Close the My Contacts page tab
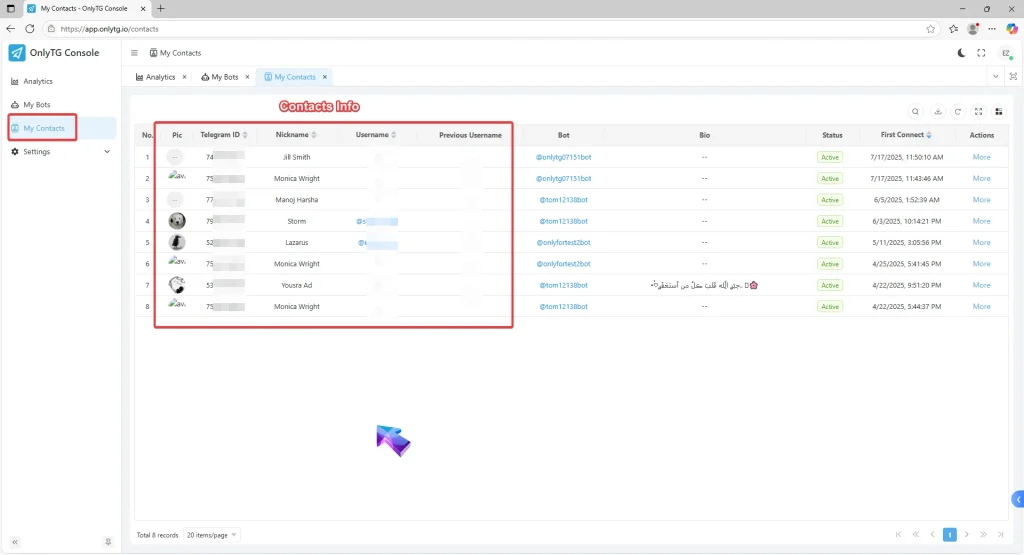 325,77
